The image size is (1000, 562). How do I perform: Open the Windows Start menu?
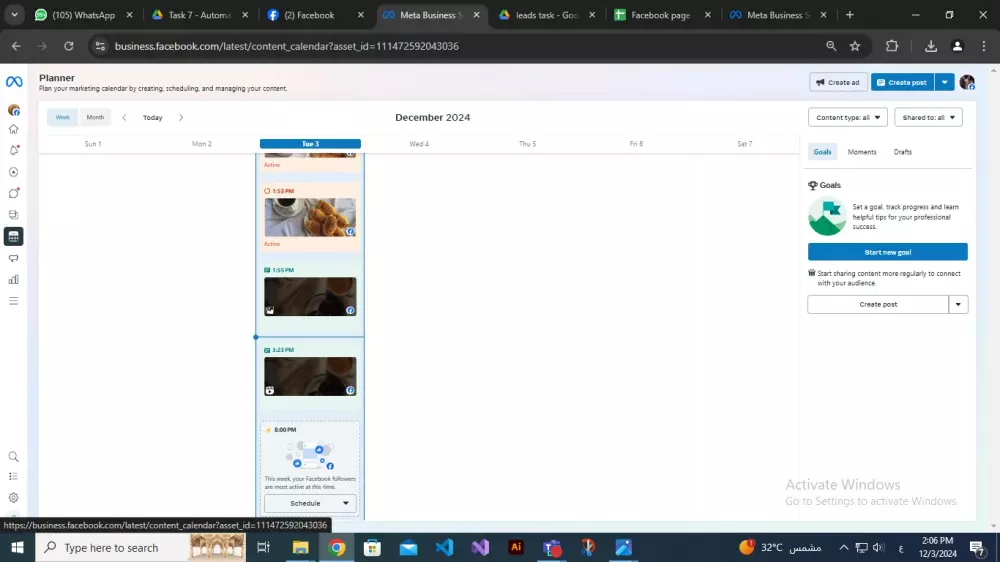[17, 547]
